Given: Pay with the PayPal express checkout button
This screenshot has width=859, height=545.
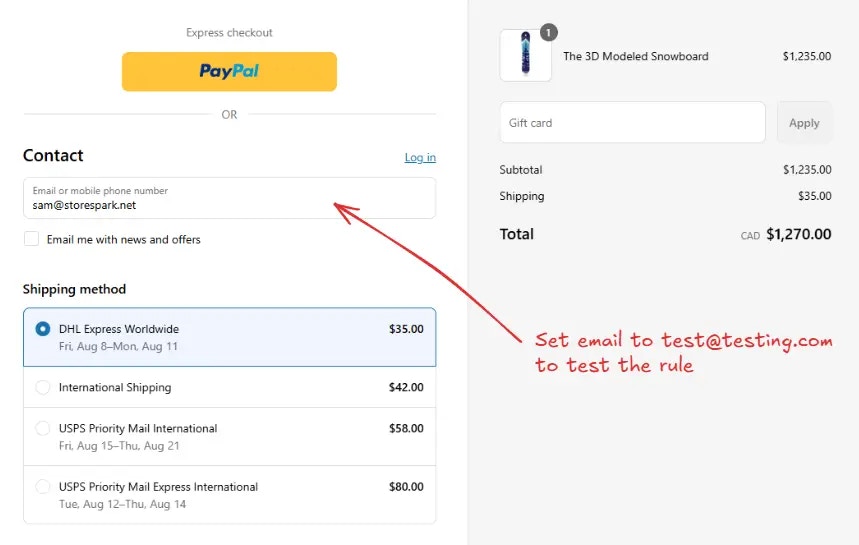Looking at the screenshot, I should pos(229,72).
